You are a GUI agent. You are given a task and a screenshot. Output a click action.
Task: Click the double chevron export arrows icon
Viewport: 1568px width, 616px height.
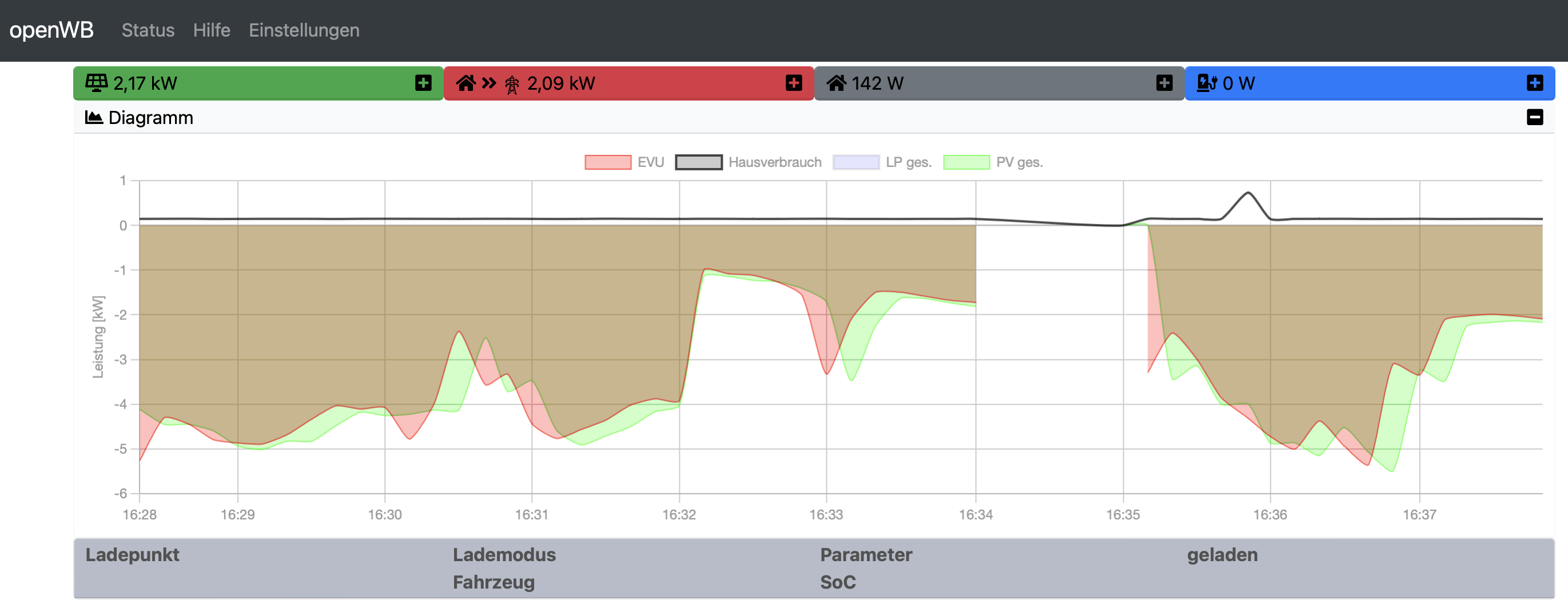(x=489, y=83)
